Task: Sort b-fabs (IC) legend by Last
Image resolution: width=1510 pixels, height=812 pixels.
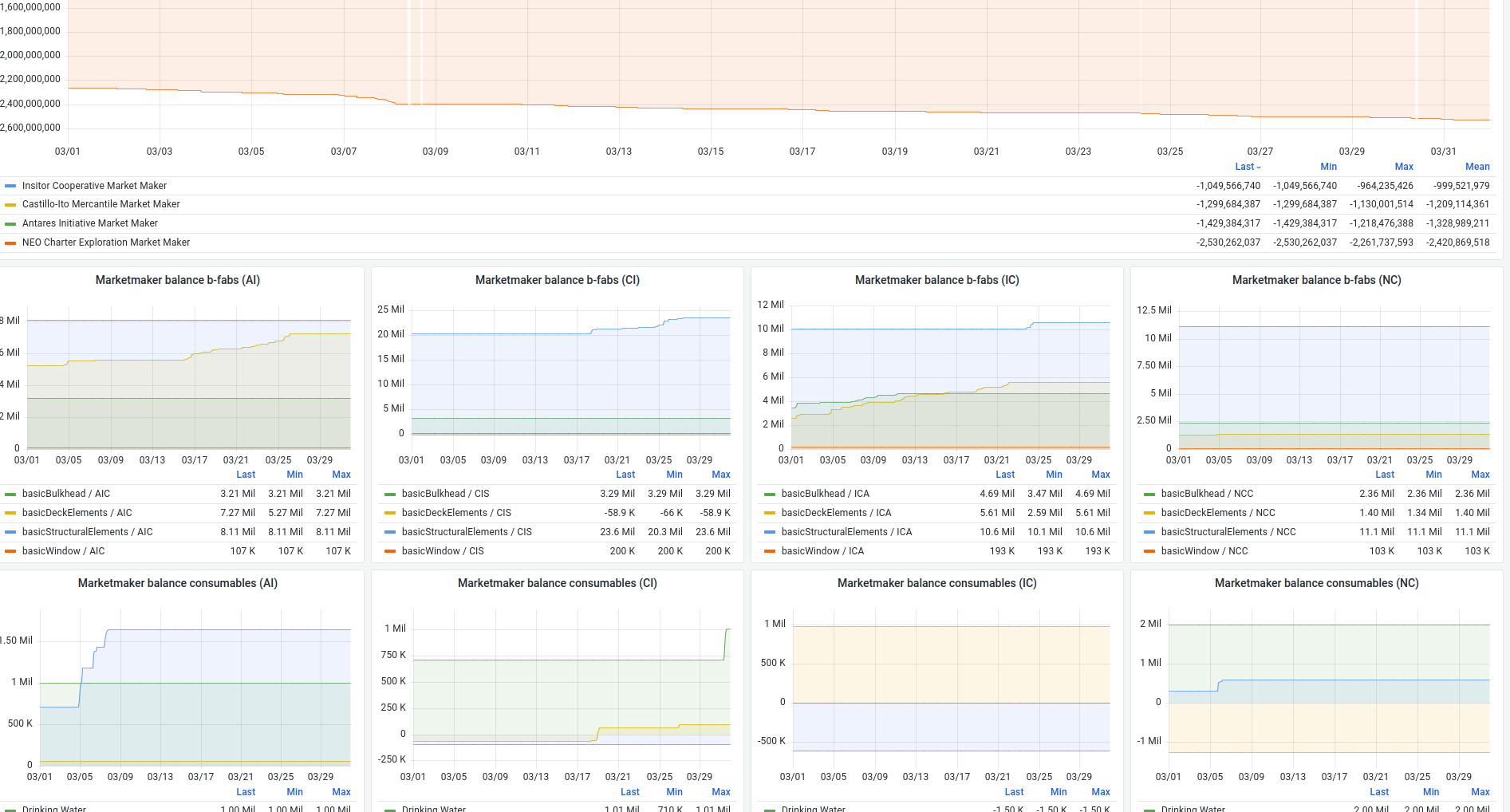Action: tap(1005, 475)
